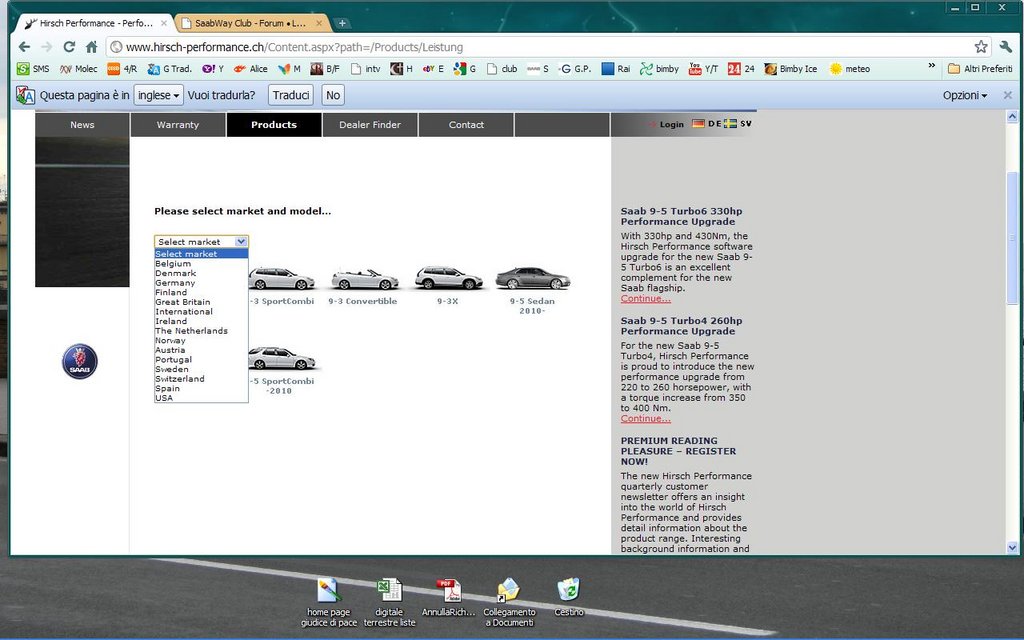Open the Warranty menu item

(178, 125)
